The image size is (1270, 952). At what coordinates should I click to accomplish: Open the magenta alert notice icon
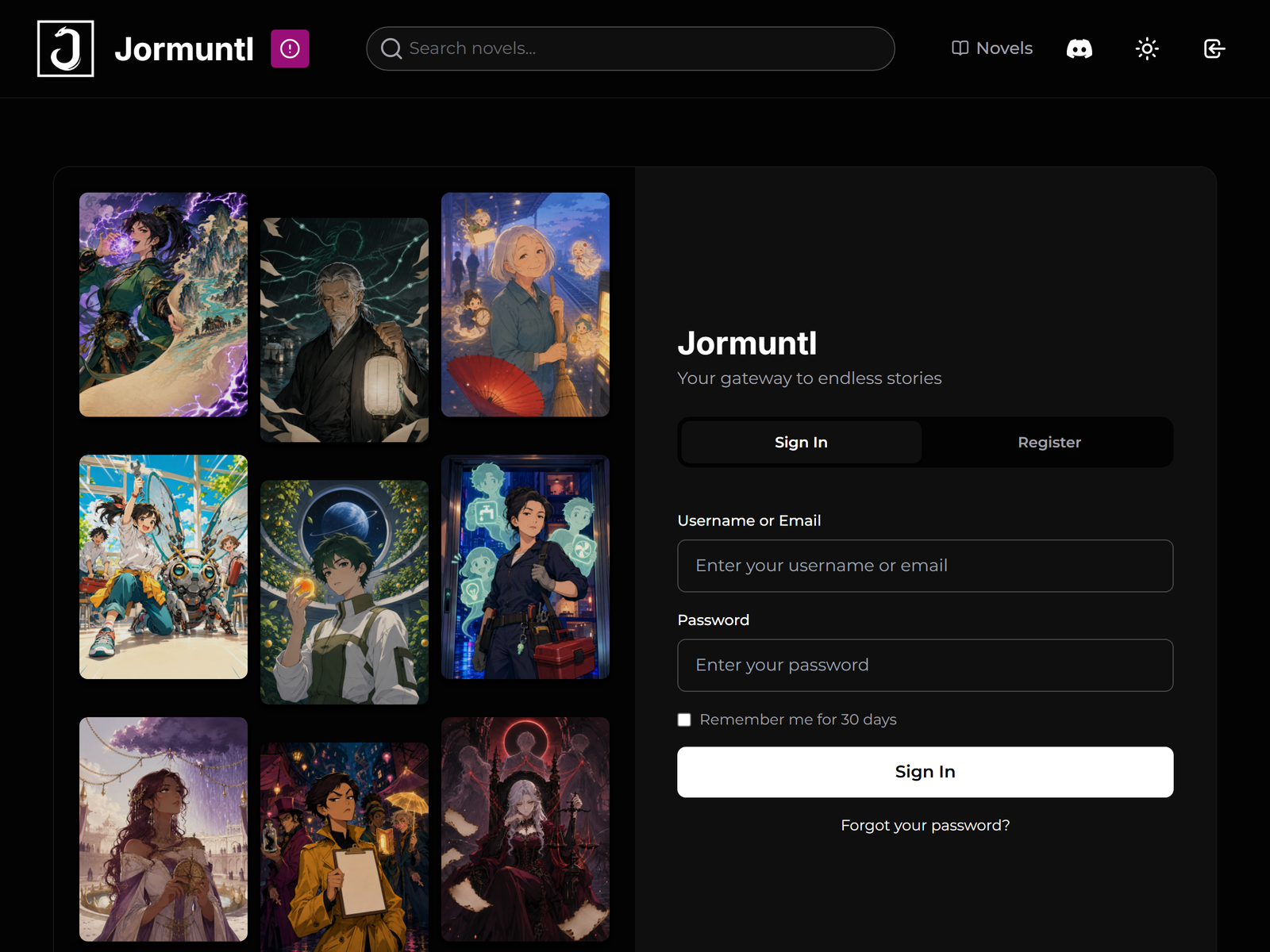click(x=290, y=48)
